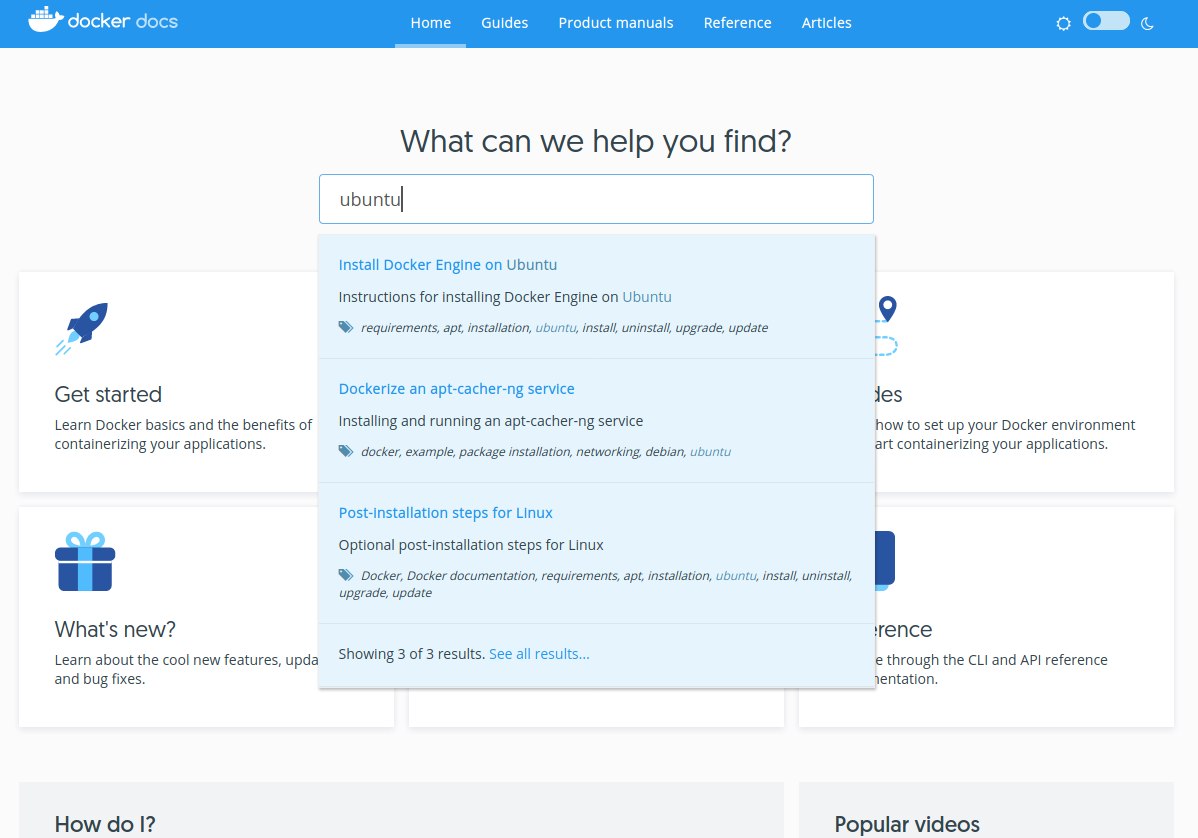The height and width of the screenshot is (838, 1198).
Task: Click tag icon in Post-installation result
Action: point(346,574)
